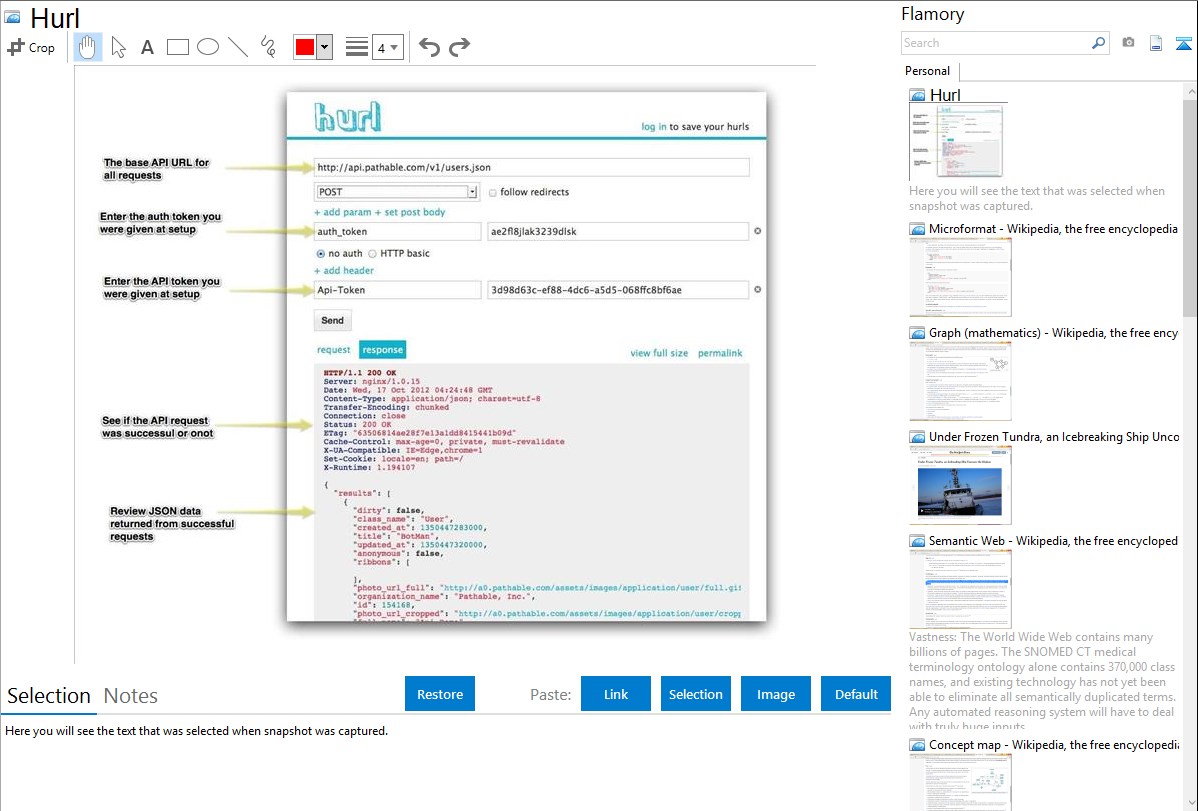The image size is (1198, 811).
Task: Click the camera capture icon
Action: click(1128, 43)
